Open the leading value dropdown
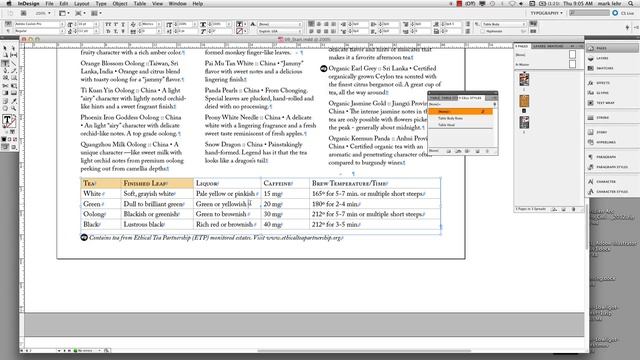Image resolution: width=640 pixels, height=360 pixels. (96, 31)
